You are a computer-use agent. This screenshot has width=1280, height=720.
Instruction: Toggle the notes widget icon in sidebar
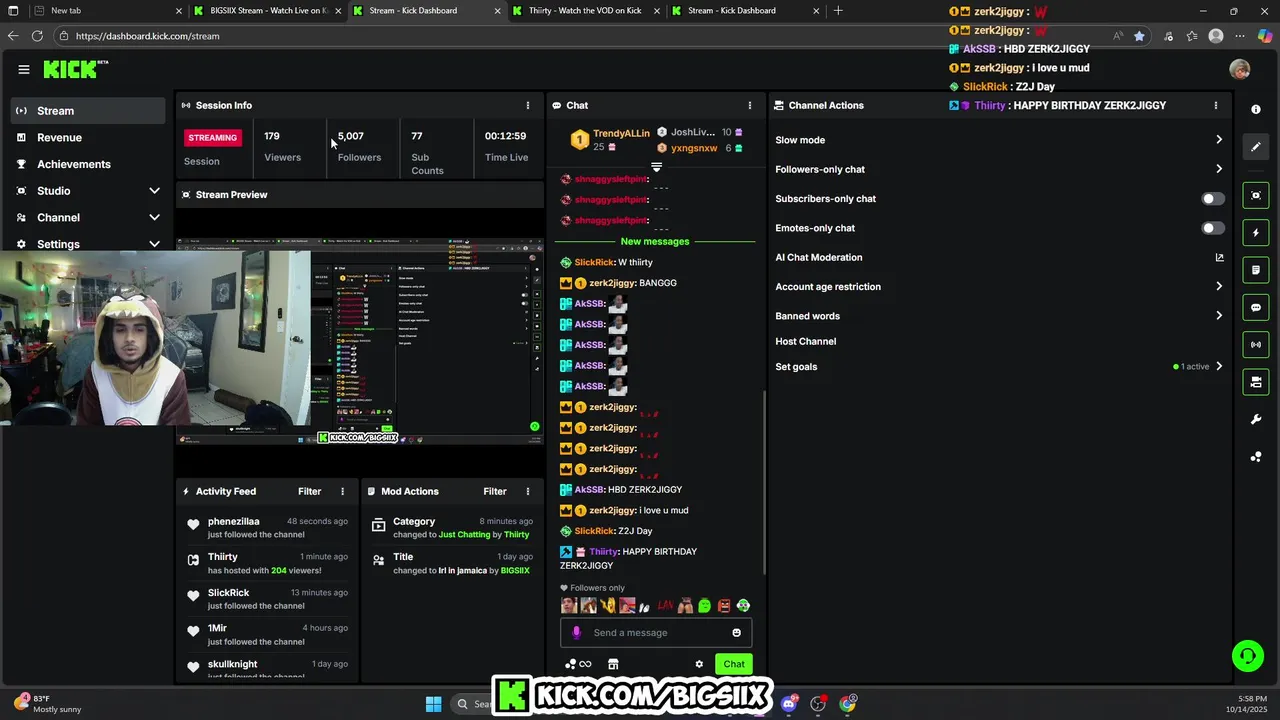[1256, 270]
